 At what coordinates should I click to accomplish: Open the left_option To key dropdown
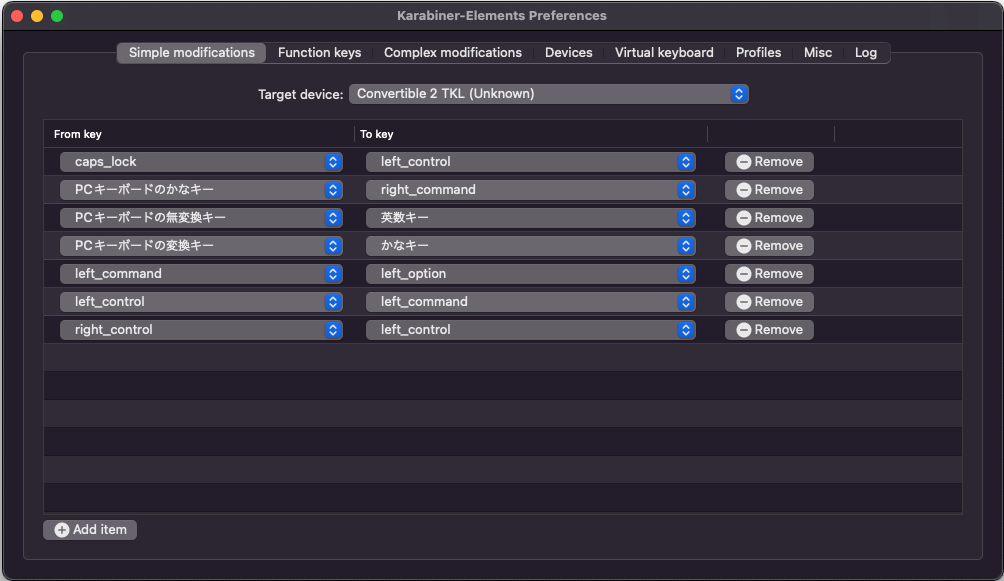531,274
